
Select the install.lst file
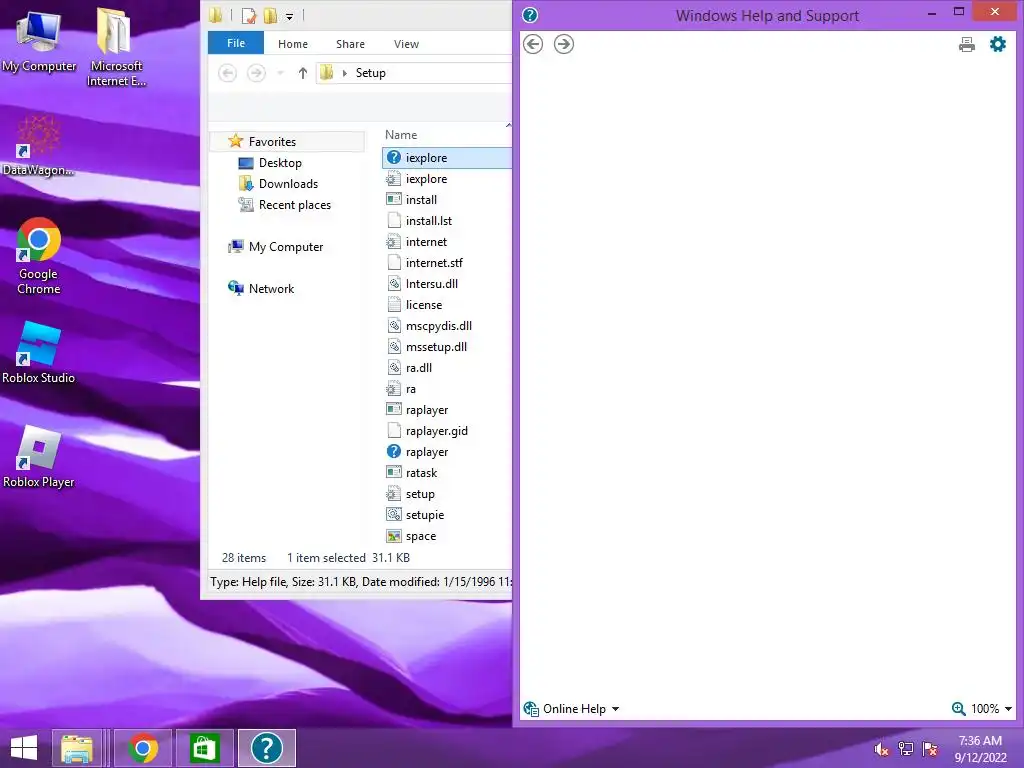coord(428,220)
